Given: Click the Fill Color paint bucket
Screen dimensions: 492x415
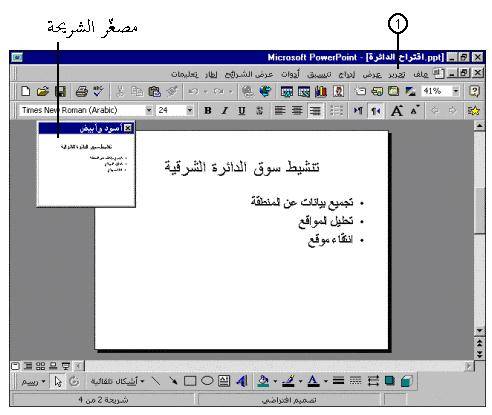Looking at the screenshot, I should click(x=263, y=381).
